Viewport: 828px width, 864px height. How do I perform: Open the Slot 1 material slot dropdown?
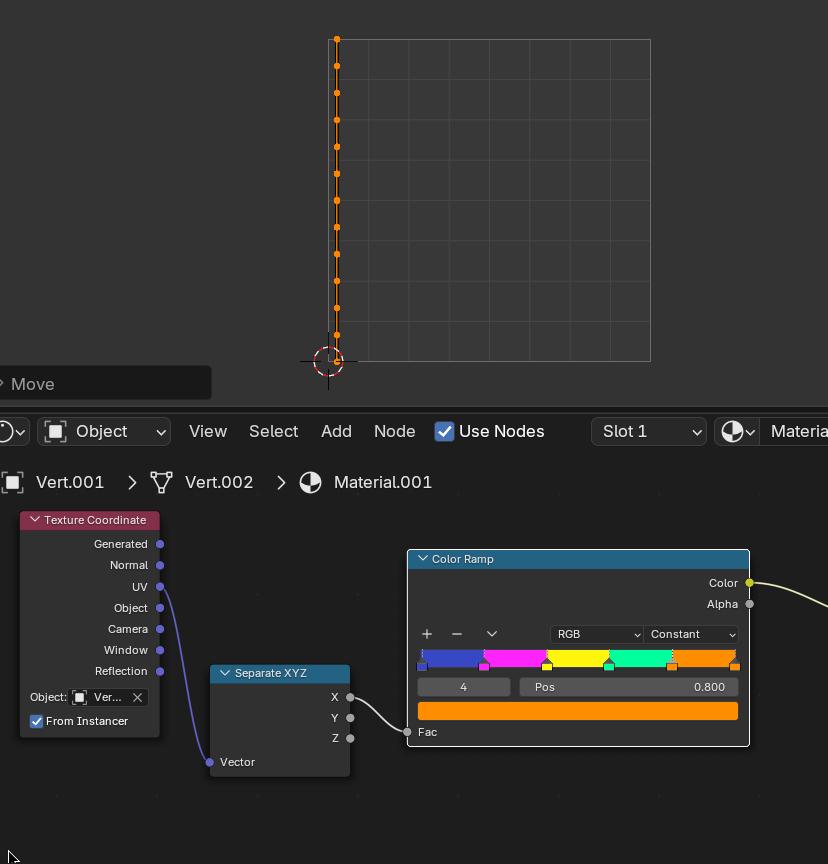648,431
